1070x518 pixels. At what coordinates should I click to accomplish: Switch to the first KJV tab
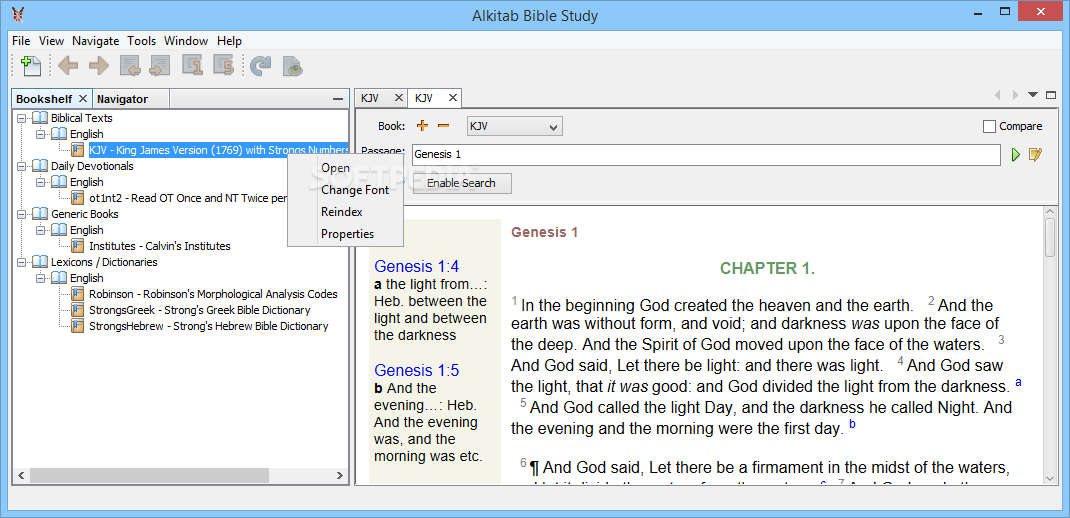click(370, 98)
